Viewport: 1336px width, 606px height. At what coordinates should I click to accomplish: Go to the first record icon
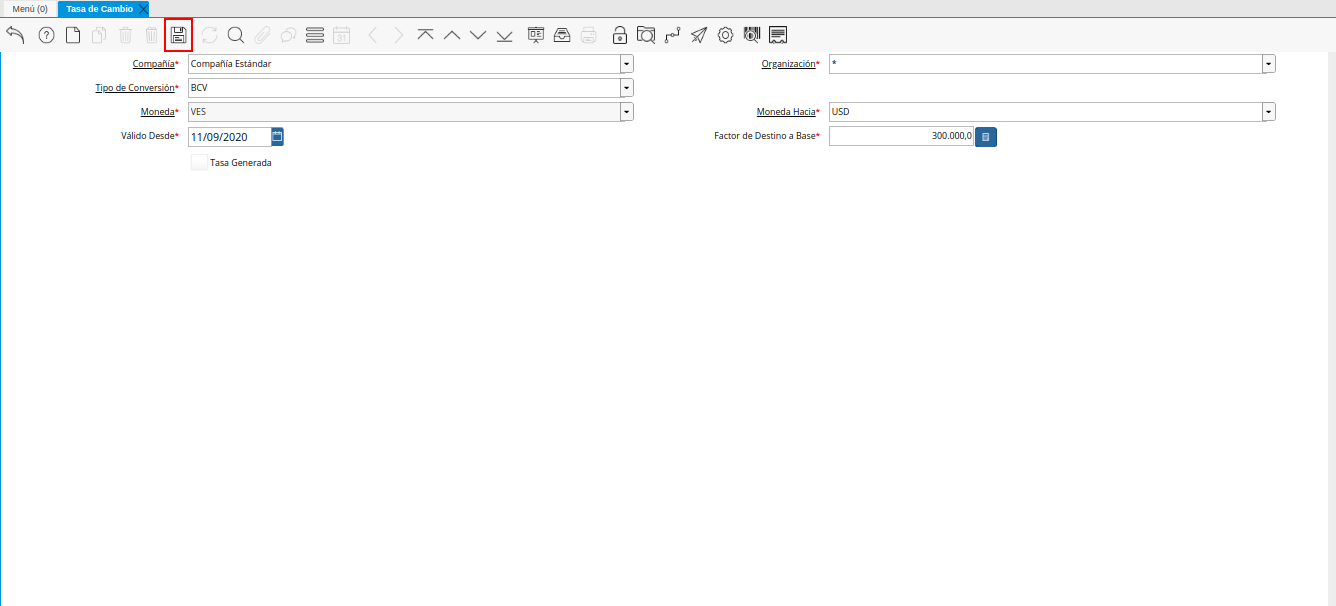click(425, 35)
